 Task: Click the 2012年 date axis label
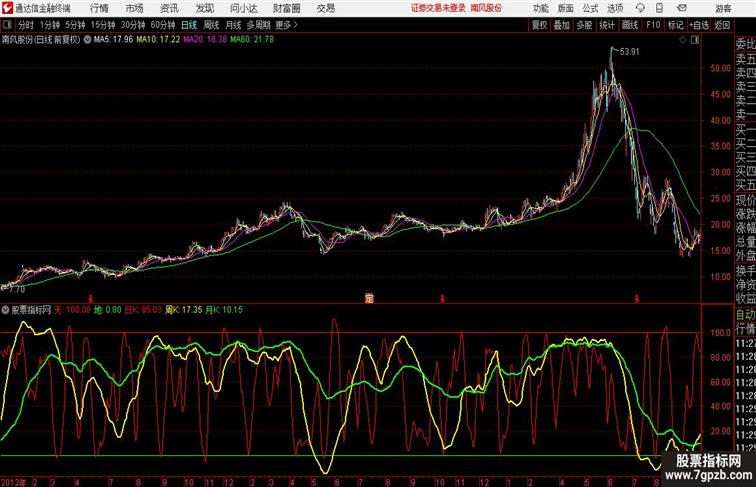click(x=14, y=482)
